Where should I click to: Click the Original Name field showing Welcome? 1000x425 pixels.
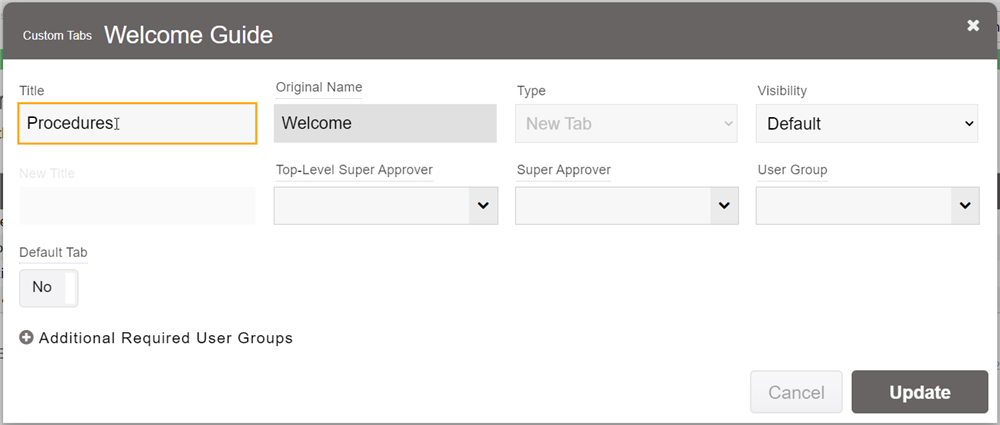(x=386, y=124)
